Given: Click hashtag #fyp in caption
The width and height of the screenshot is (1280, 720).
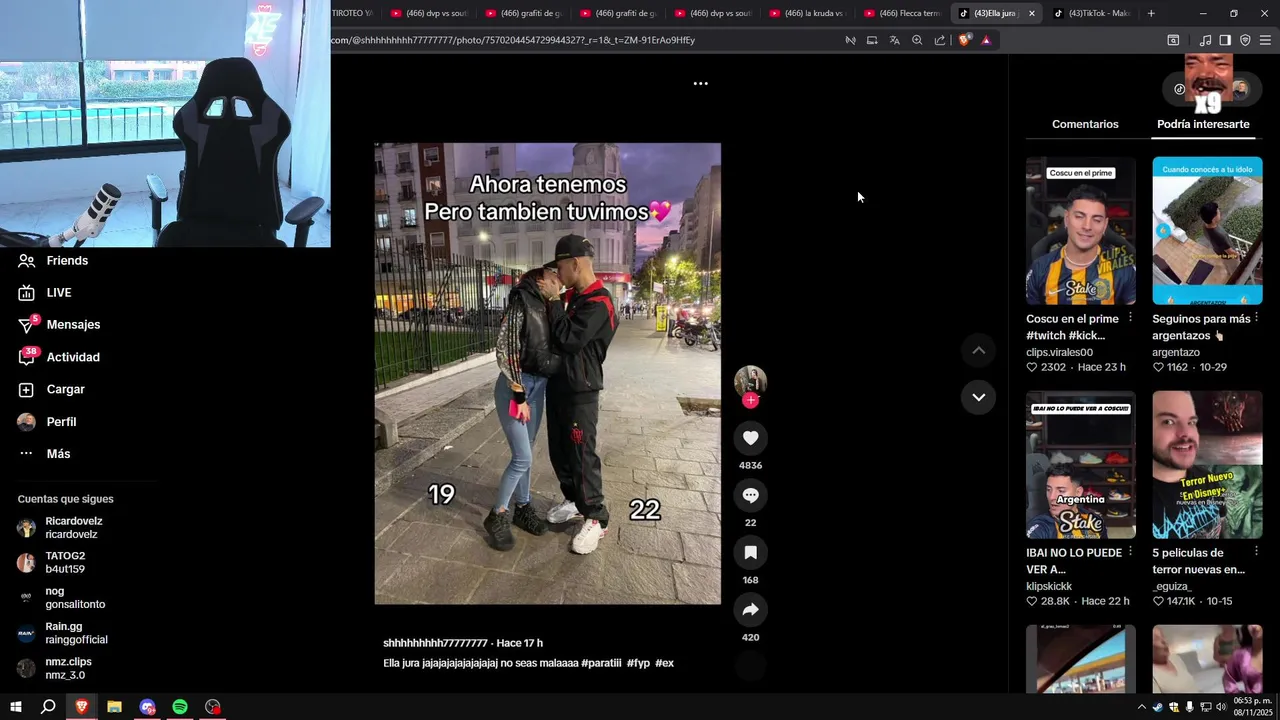Looking at the screenshot, I should click(638, 663).
